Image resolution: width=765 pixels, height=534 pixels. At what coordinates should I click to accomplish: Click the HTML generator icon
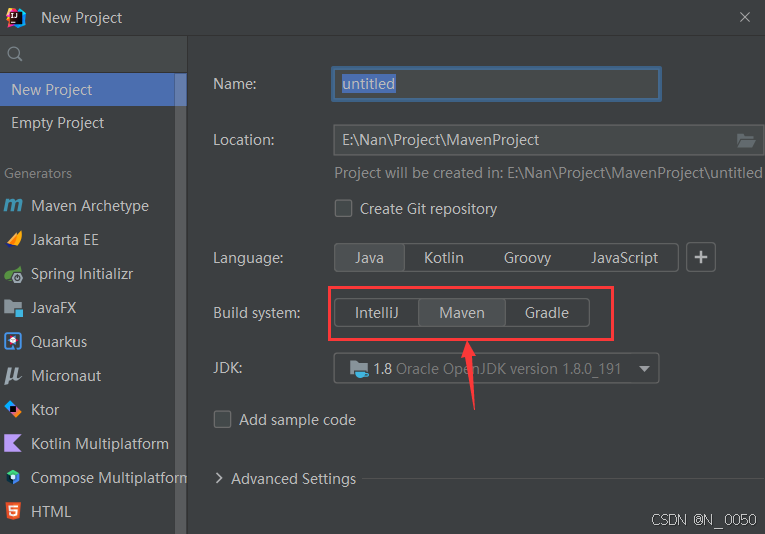tap(13, 511)
